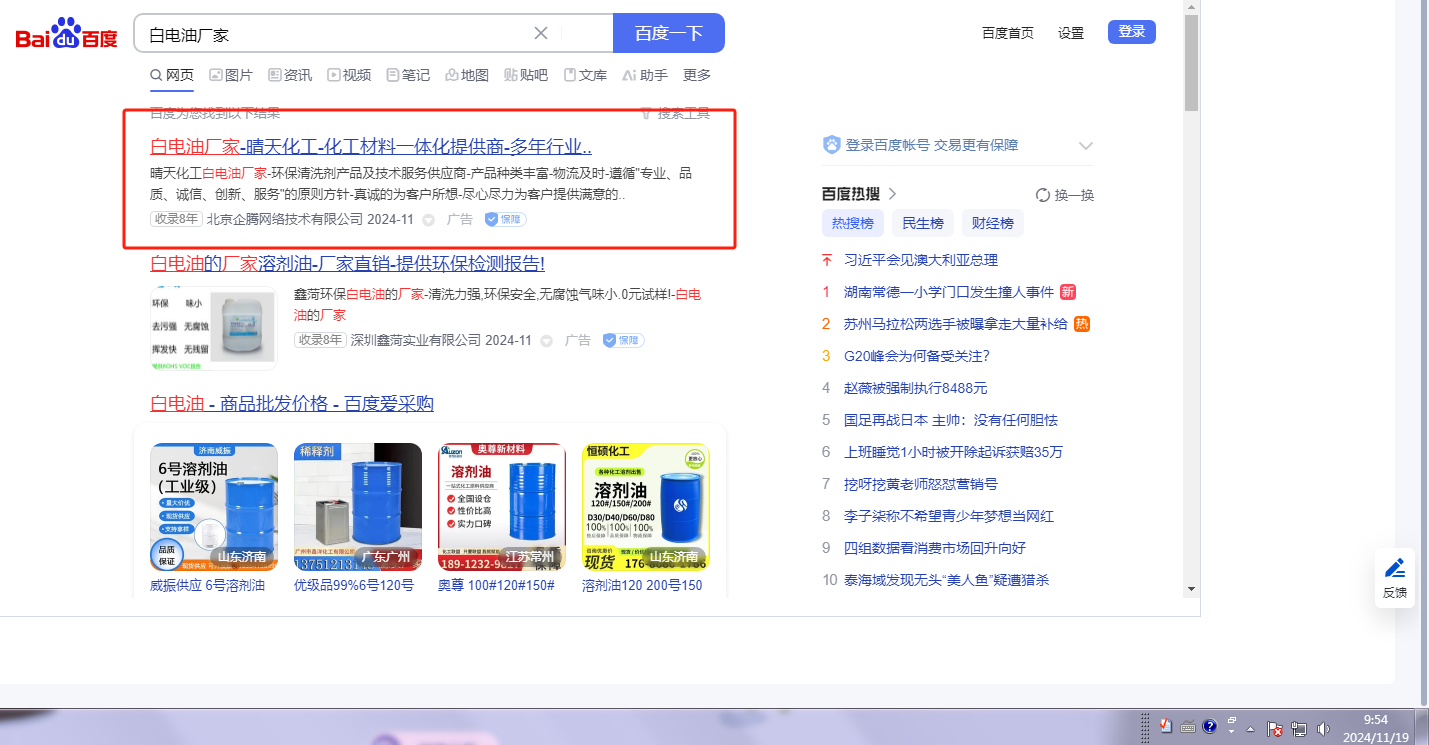Viewport: 1429px width, 745px height.
Task: Click 收录8年 badge of 北京企腾 result
Action: click(176, 219)
